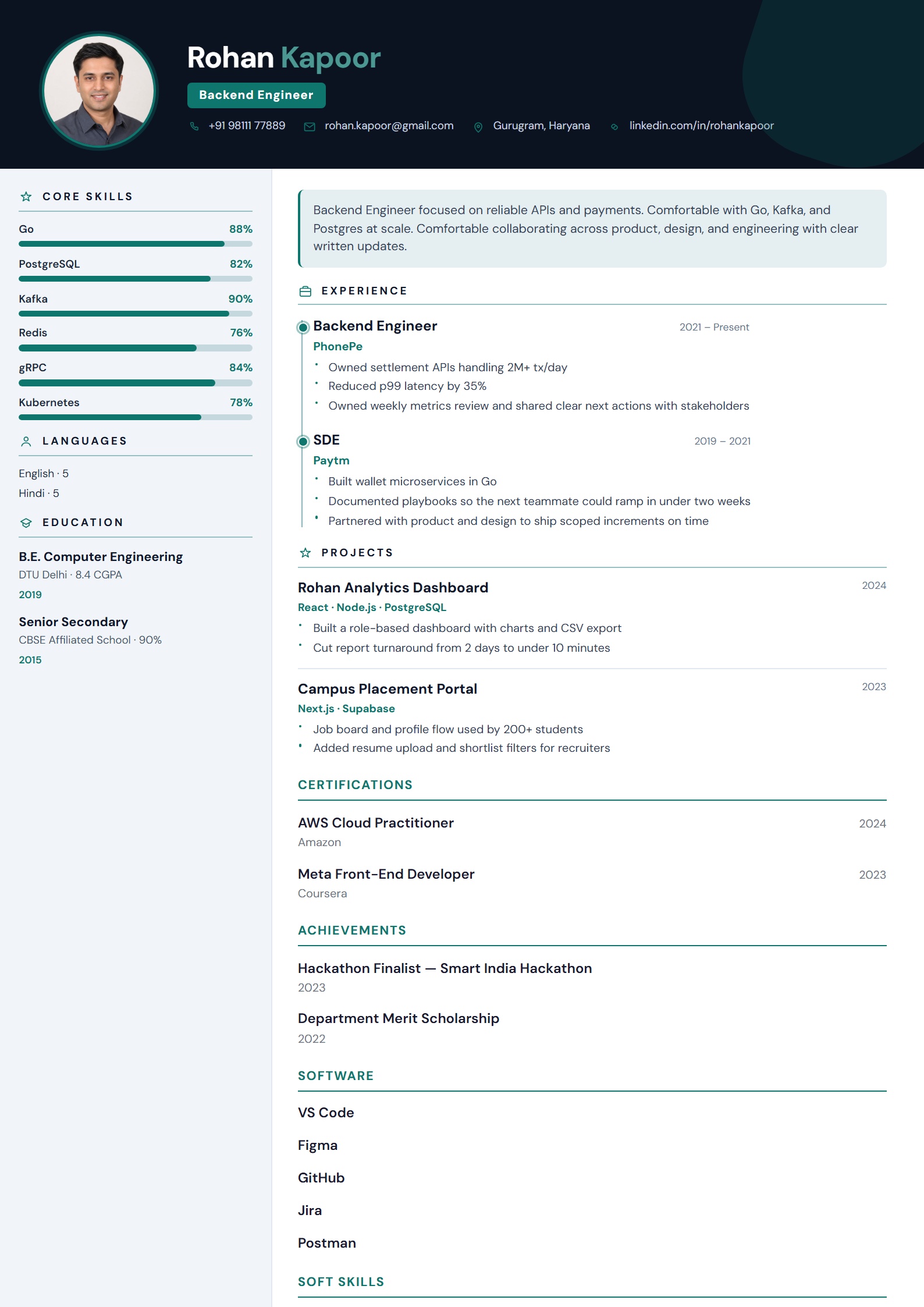Click the LinkedIn link icon
The width and height of the screenshot is (924, 1307).
[614, 127]
